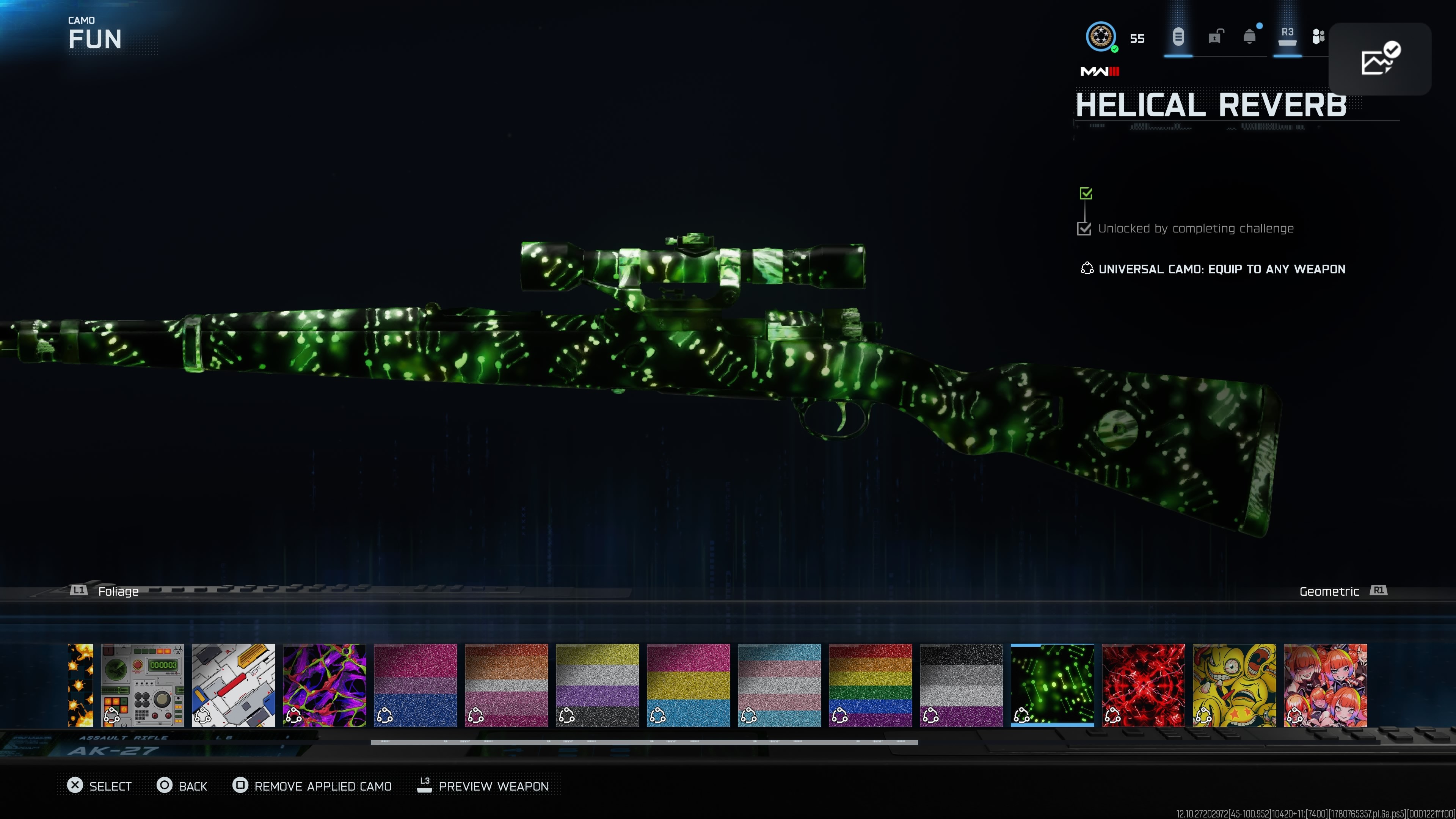The image size is (1456, 819).
Task: Select the yellow-white-purple-black glitter camo
Action: (x=598, y=685)
